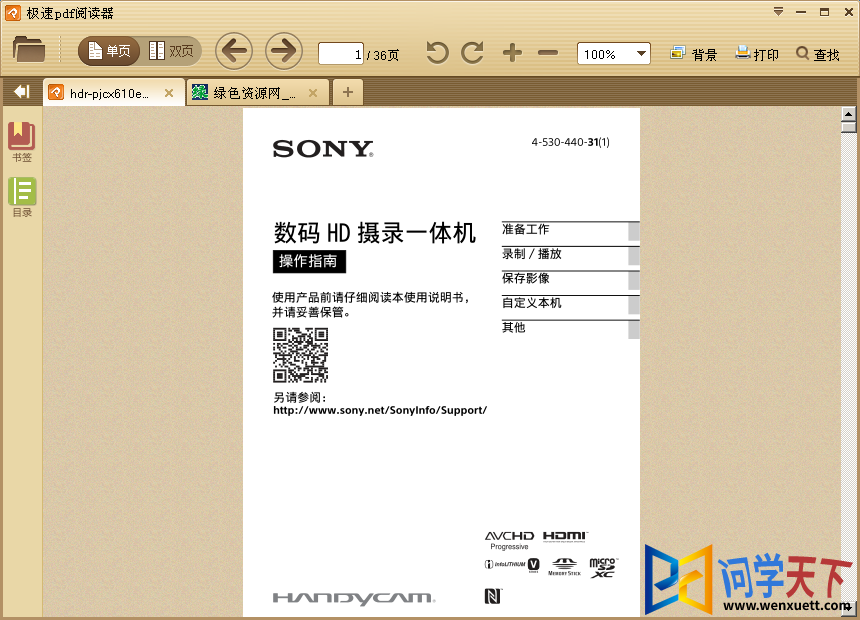Close the hdr-pjcx610e tab
Image resolution: width=860 pixels, height=620 pixels.
click(169, 93)
